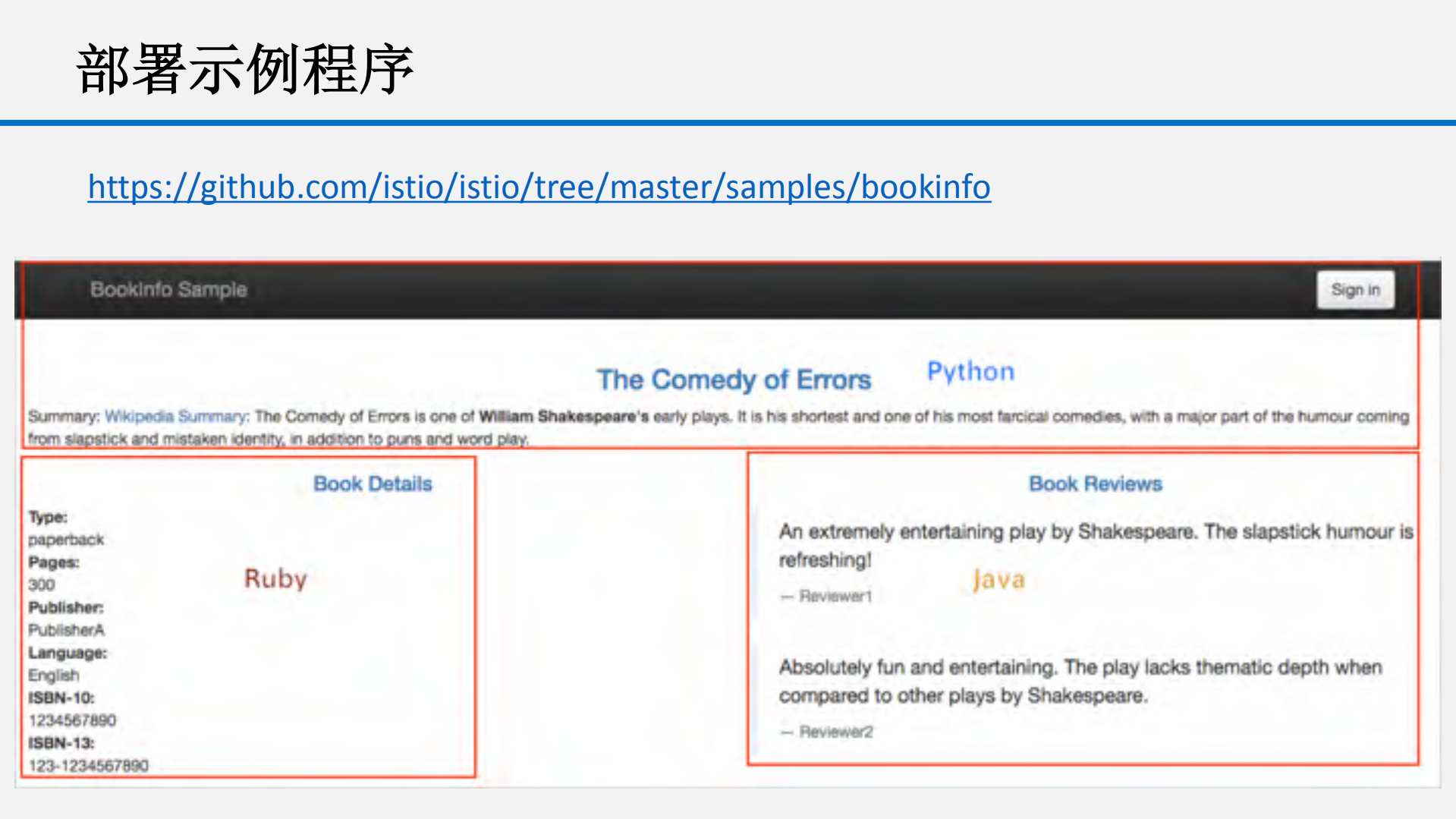
Task: Click the BookInfo Sample navbar brand
Action: 168,289
